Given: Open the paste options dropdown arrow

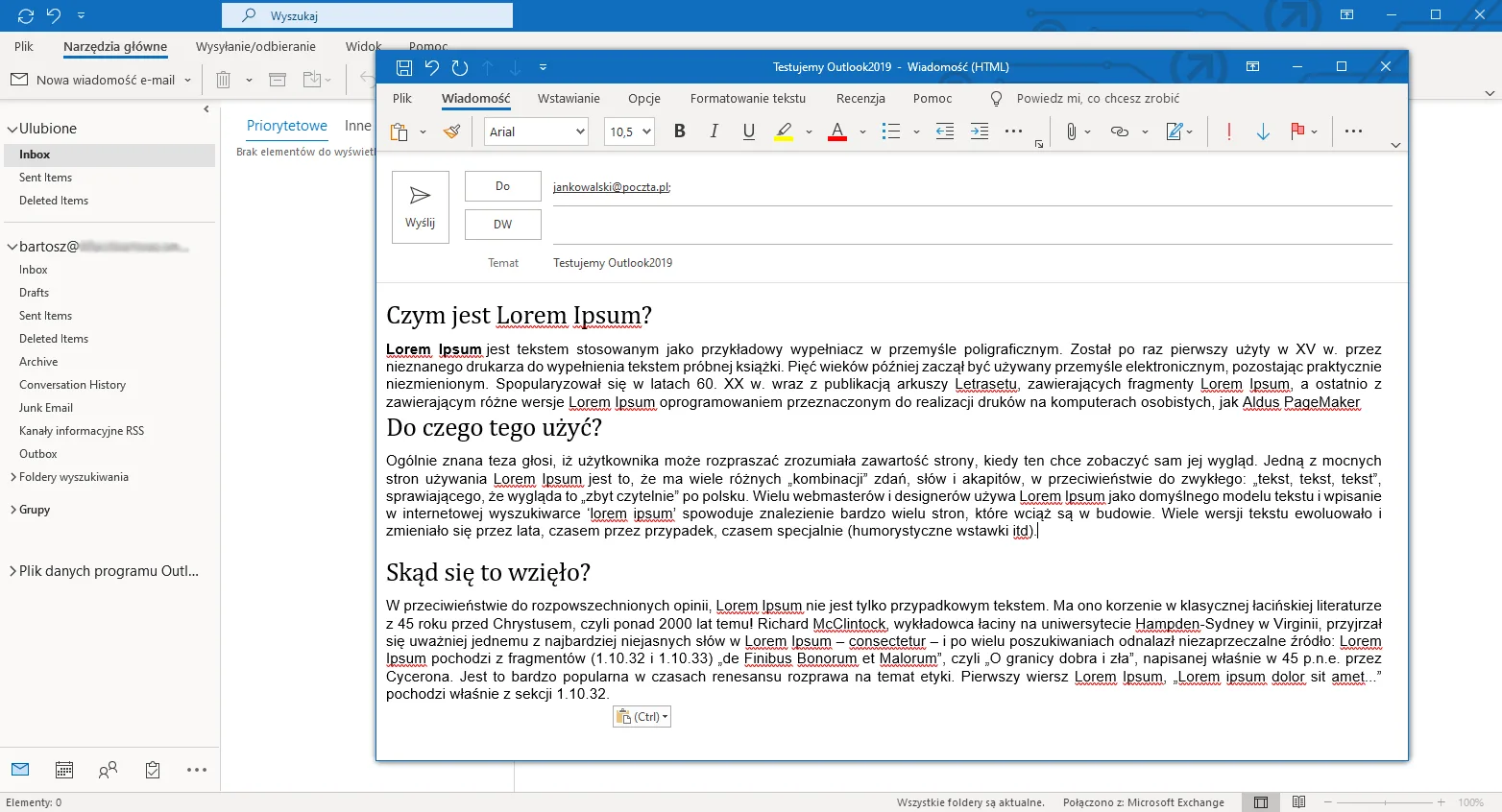Looking at the screenshot, I should point(423,131).
